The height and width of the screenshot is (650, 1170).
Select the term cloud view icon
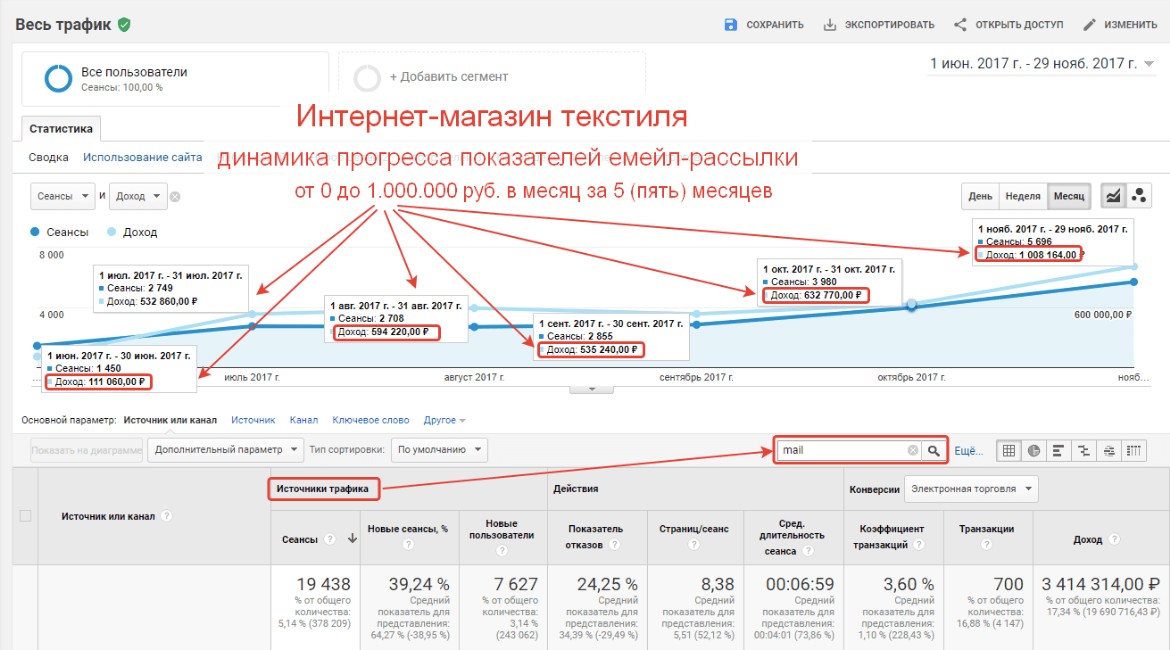(1109, 450)
